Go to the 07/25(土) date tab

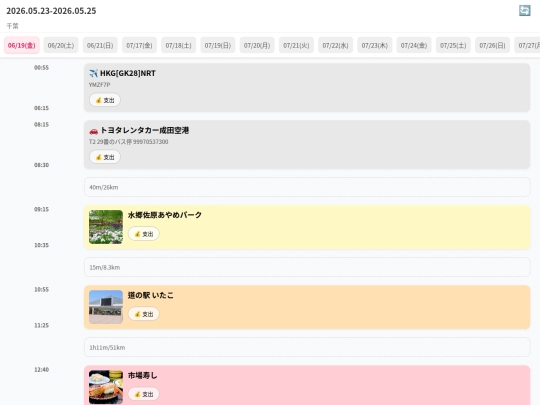coord(454,45)
